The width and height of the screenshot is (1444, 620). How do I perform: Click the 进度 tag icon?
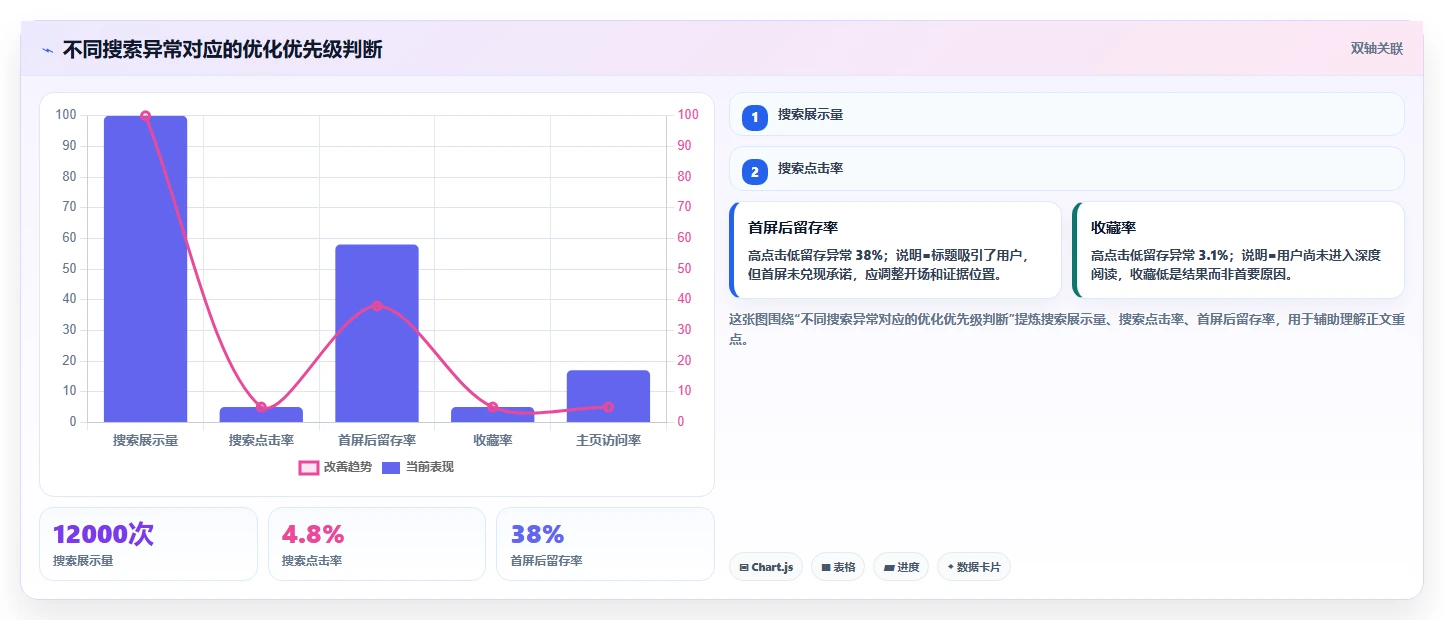point(889,568)
